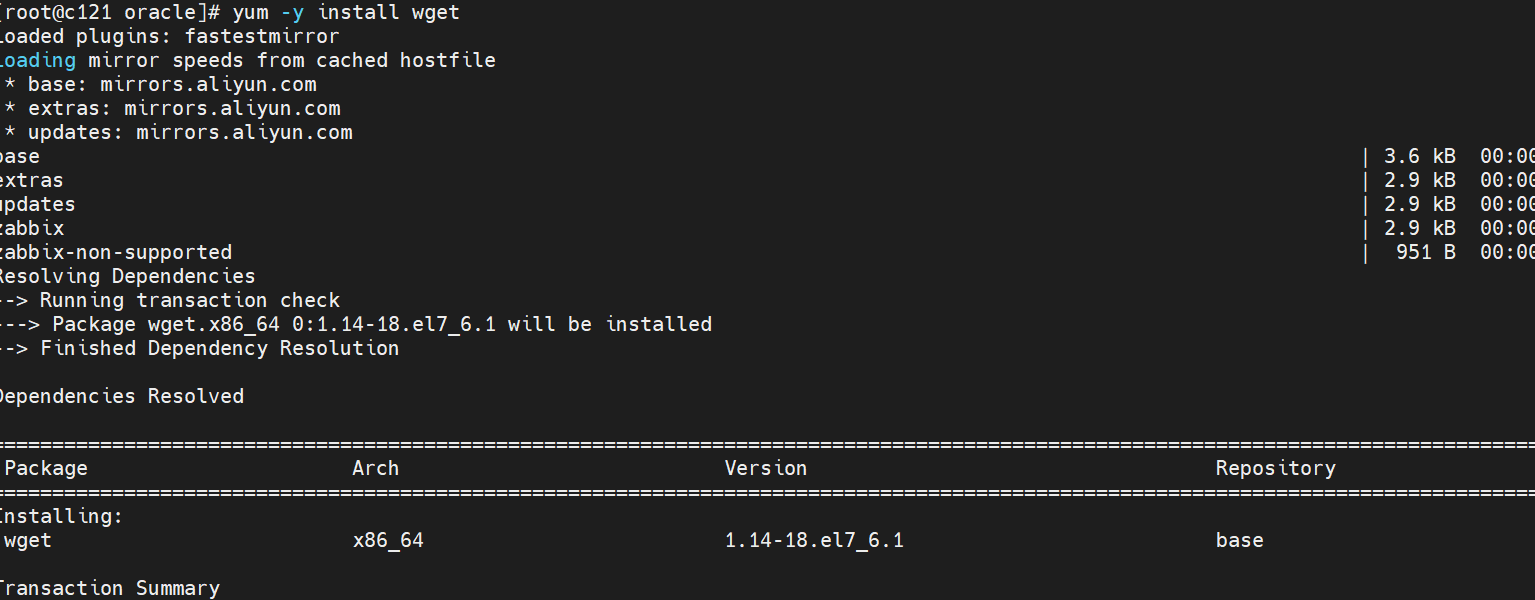Click the x86_64 value in the wget row

388,541
